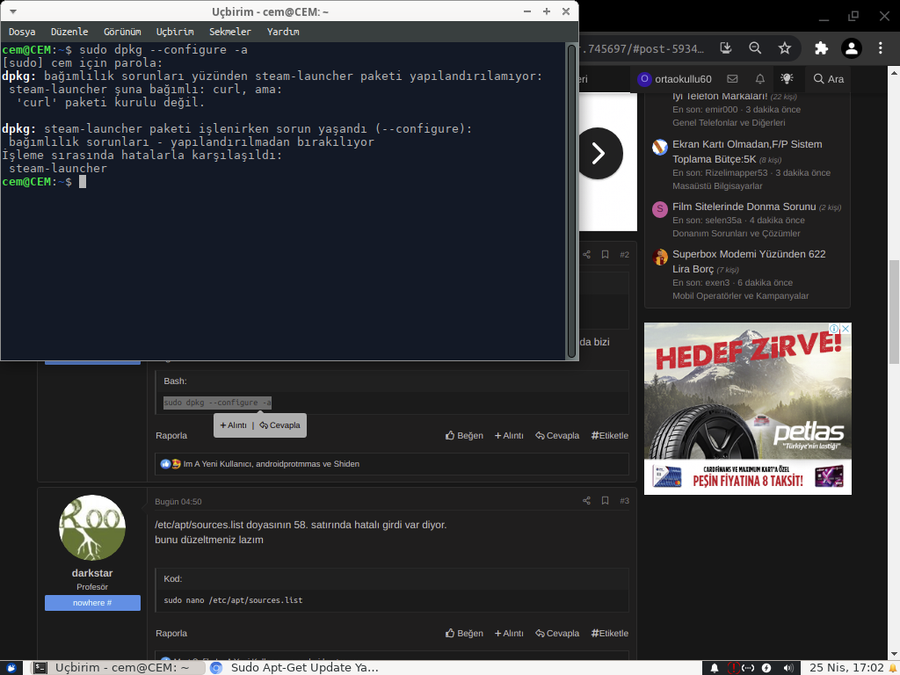
Task: Click the install app icon in address bar
Action: (x=726, y=48)
